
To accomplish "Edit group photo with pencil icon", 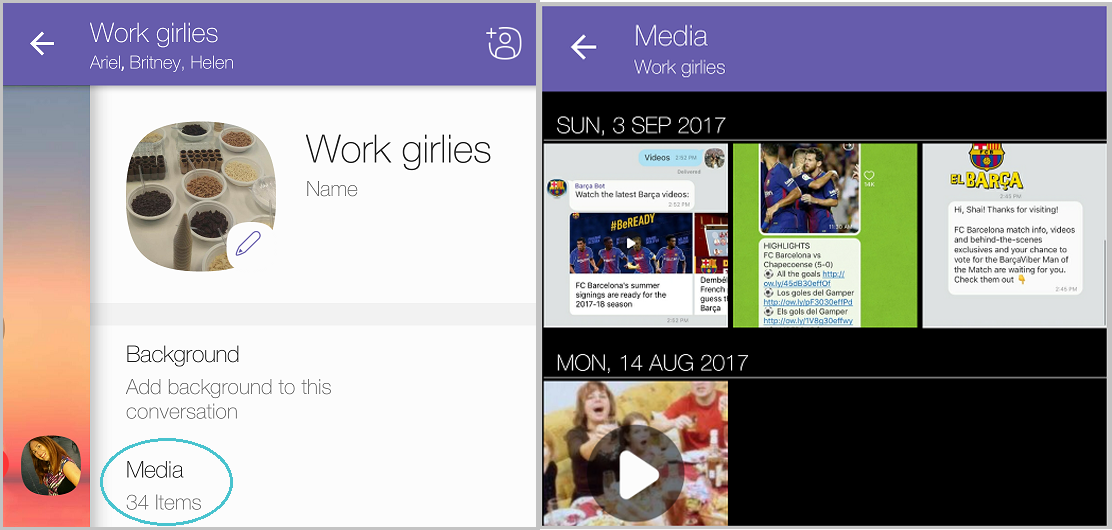I will point(248,244).
